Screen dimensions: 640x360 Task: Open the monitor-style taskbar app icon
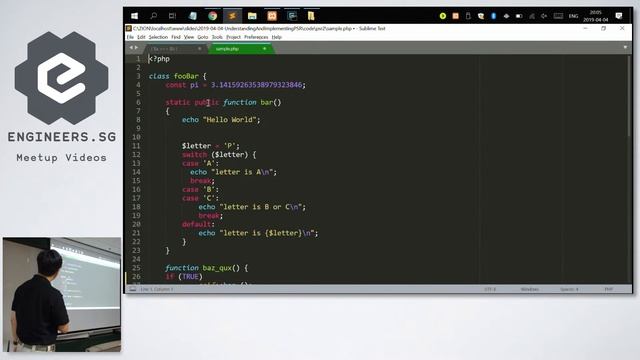[x=292, y=16]
